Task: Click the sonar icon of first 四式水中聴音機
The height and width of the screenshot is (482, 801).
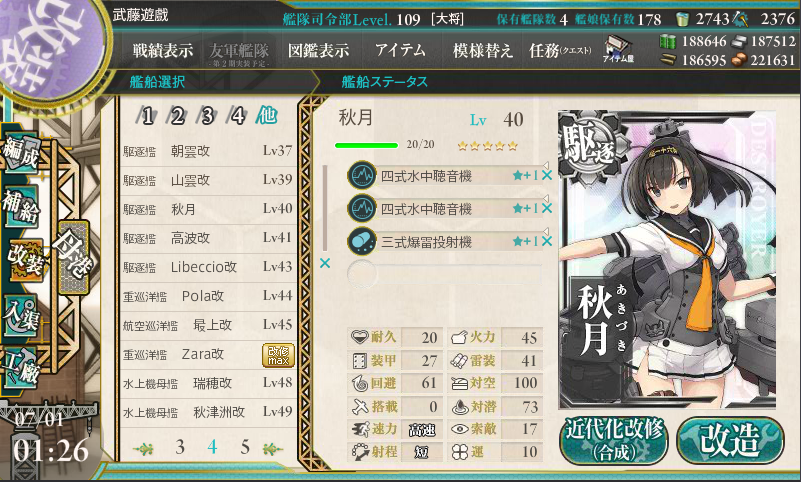Action: pos(362,176)
